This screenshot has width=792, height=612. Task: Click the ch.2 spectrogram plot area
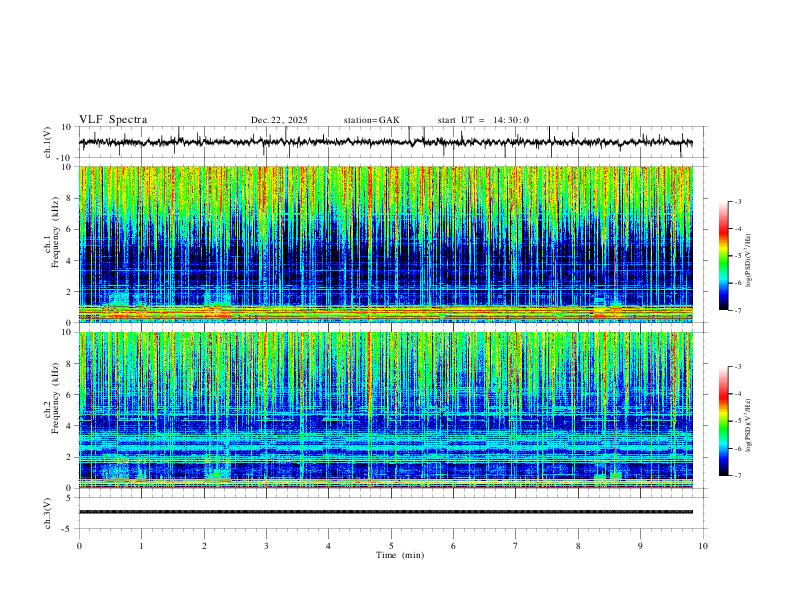tap(386, 410)
